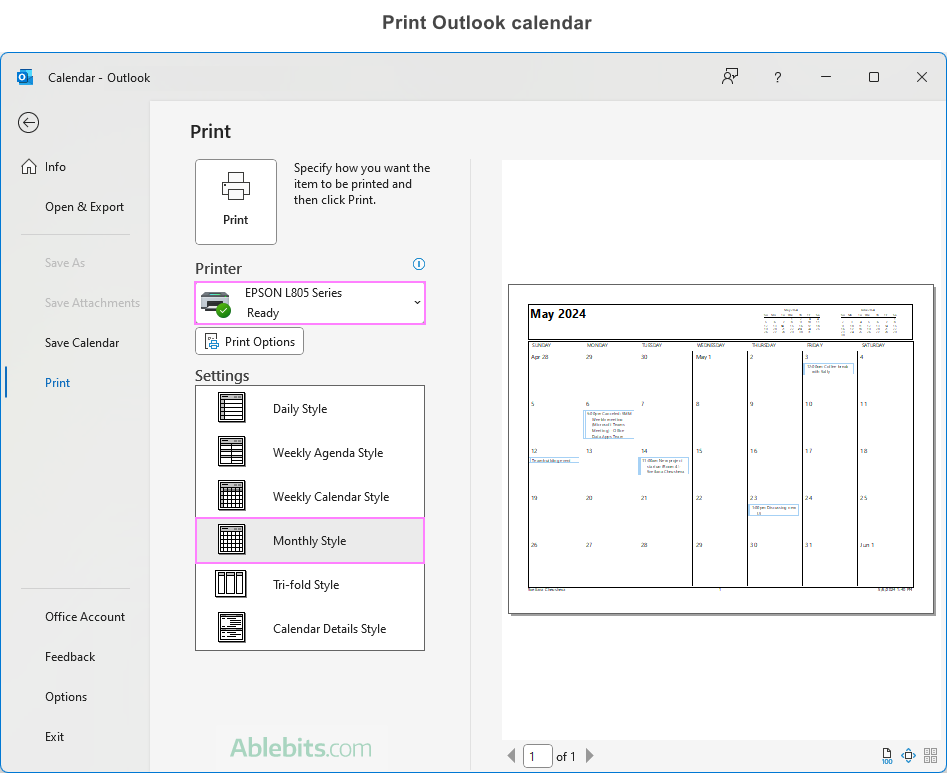Choose Save Calendar in the sidebar

click(82, 342)
